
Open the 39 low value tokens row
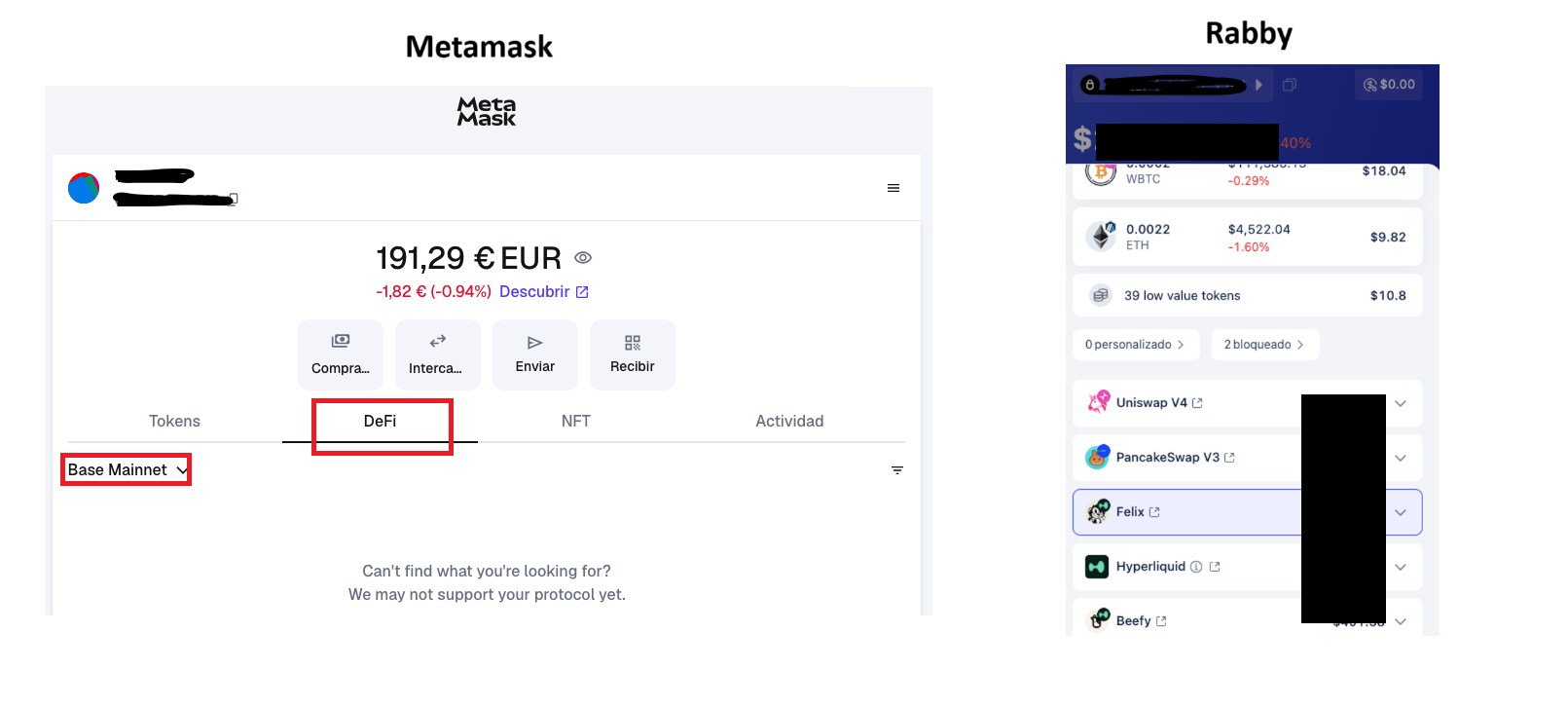point(1246,295)
